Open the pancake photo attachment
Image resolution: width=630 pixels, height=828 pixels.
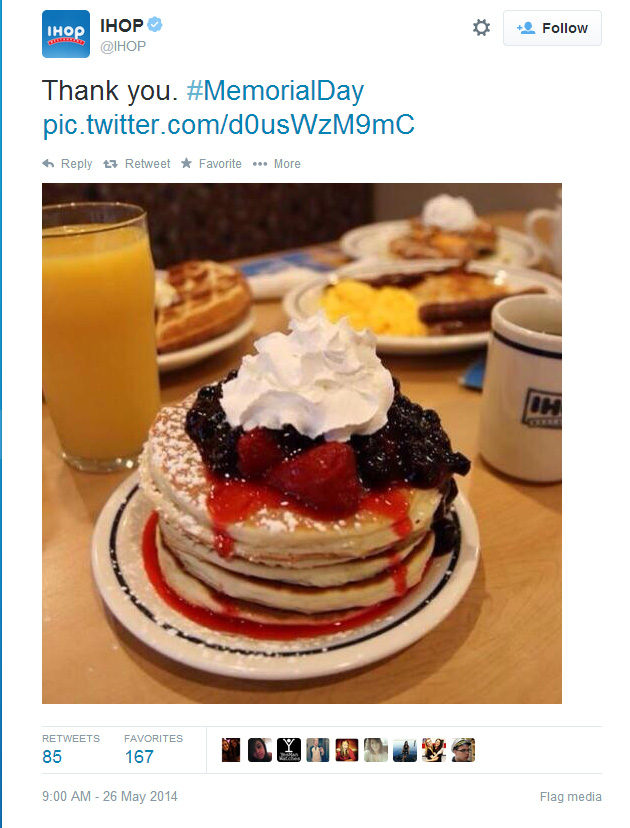[x=302, y=443]
